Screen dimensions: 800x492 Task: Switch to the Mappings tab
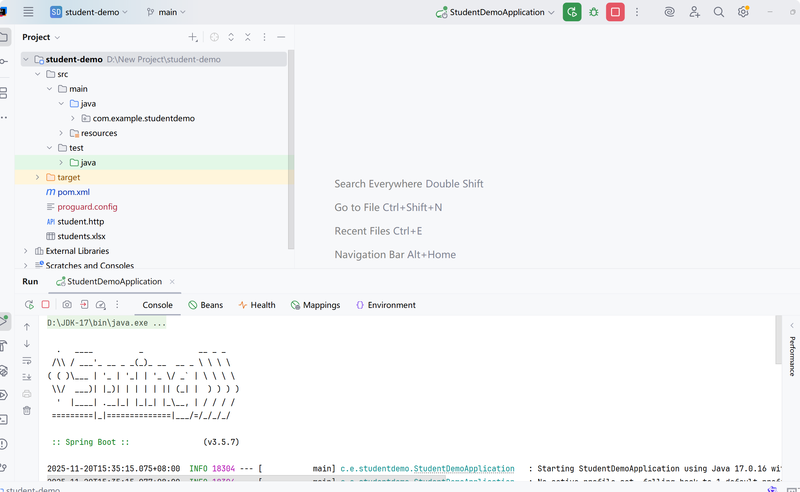tap(314, 305)
